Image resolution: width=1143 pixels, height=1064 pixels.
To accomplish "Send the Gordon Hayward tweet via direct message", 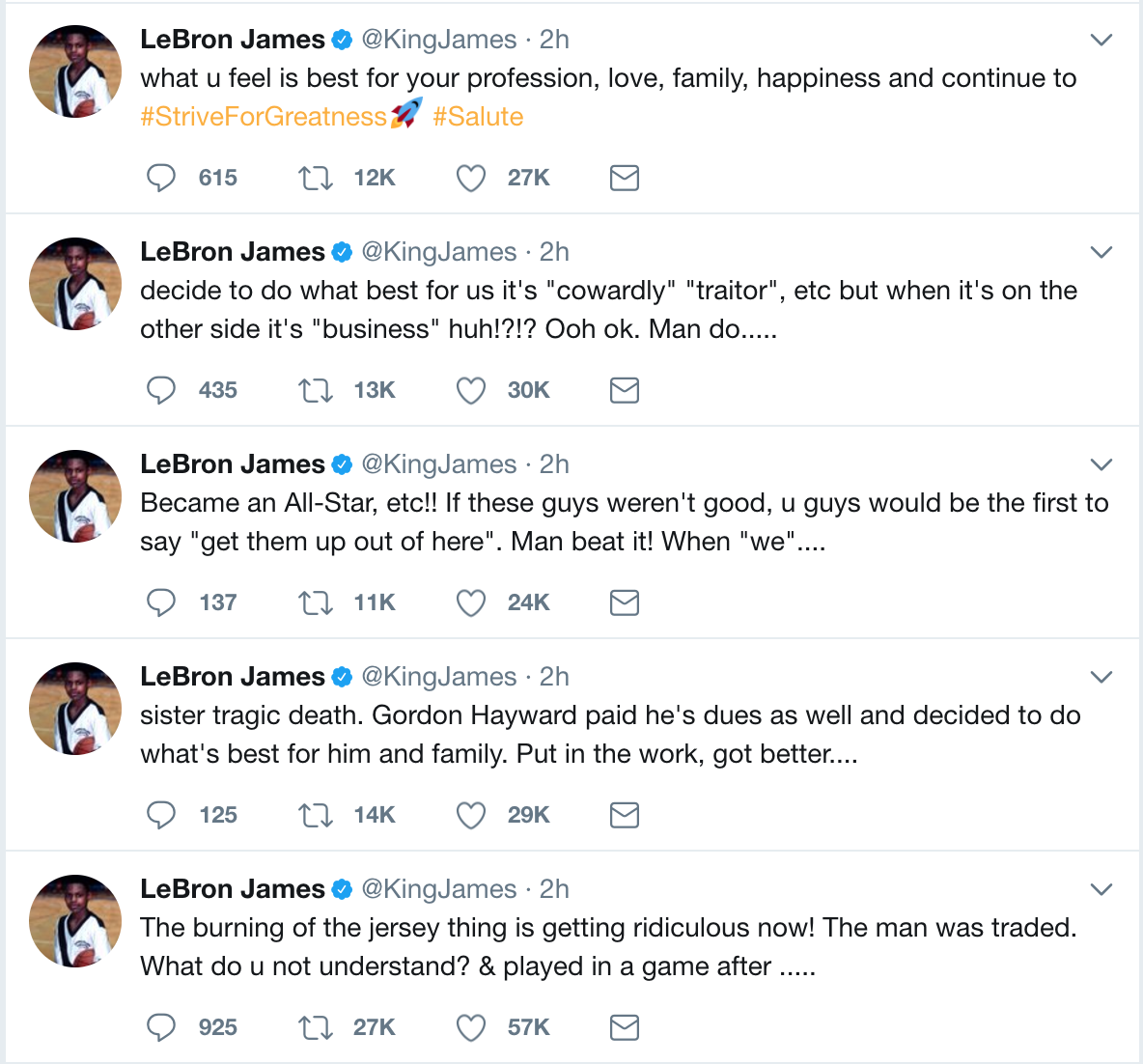I will 625,815.
